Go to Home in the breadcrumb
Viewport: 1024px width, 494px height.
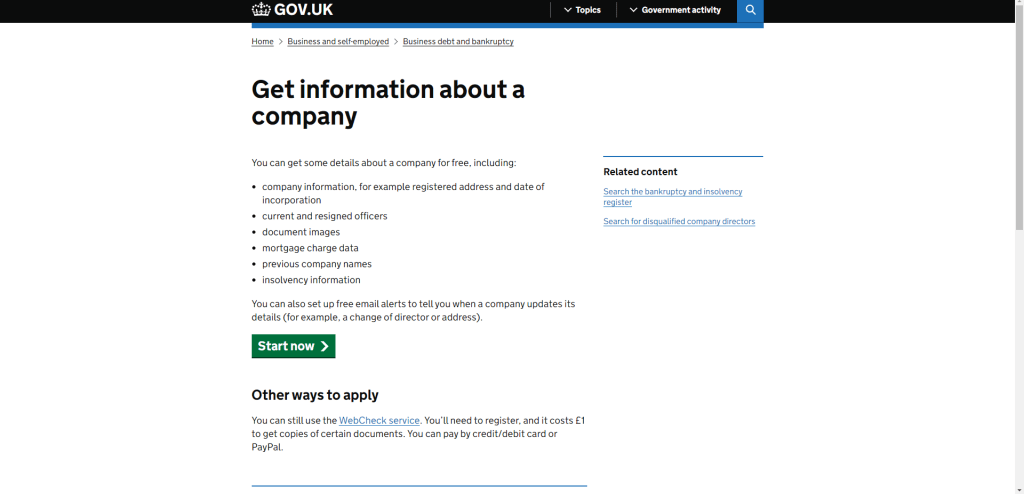(262, 42)
